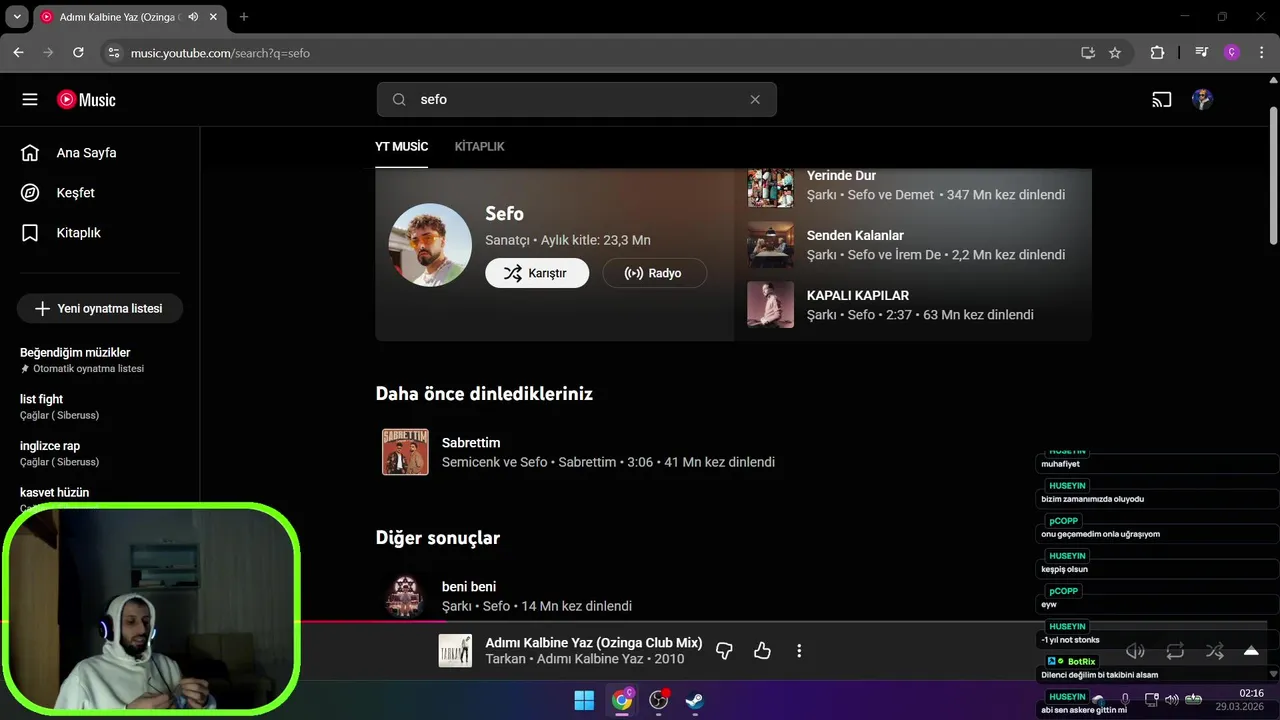This screenshot has width=1280, height=720.
Task: Open media control icon in Chrome toolbar
Action: click(x=1202, y=53)
